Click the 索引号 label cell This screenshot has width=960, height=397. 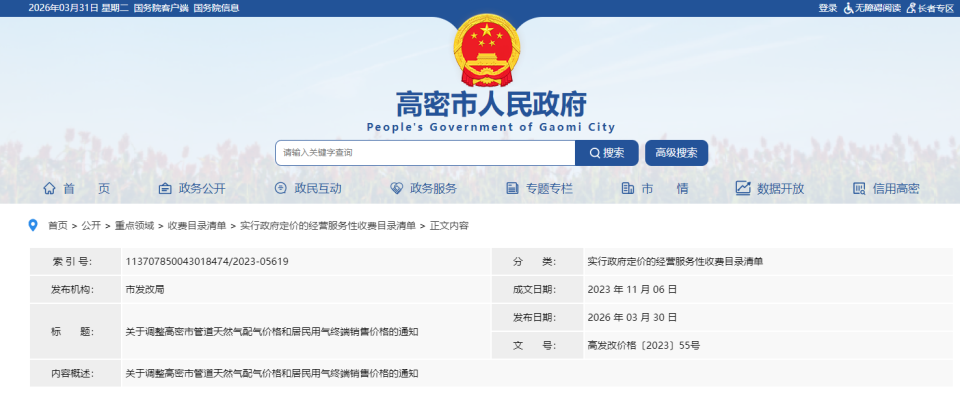[75, 262]
